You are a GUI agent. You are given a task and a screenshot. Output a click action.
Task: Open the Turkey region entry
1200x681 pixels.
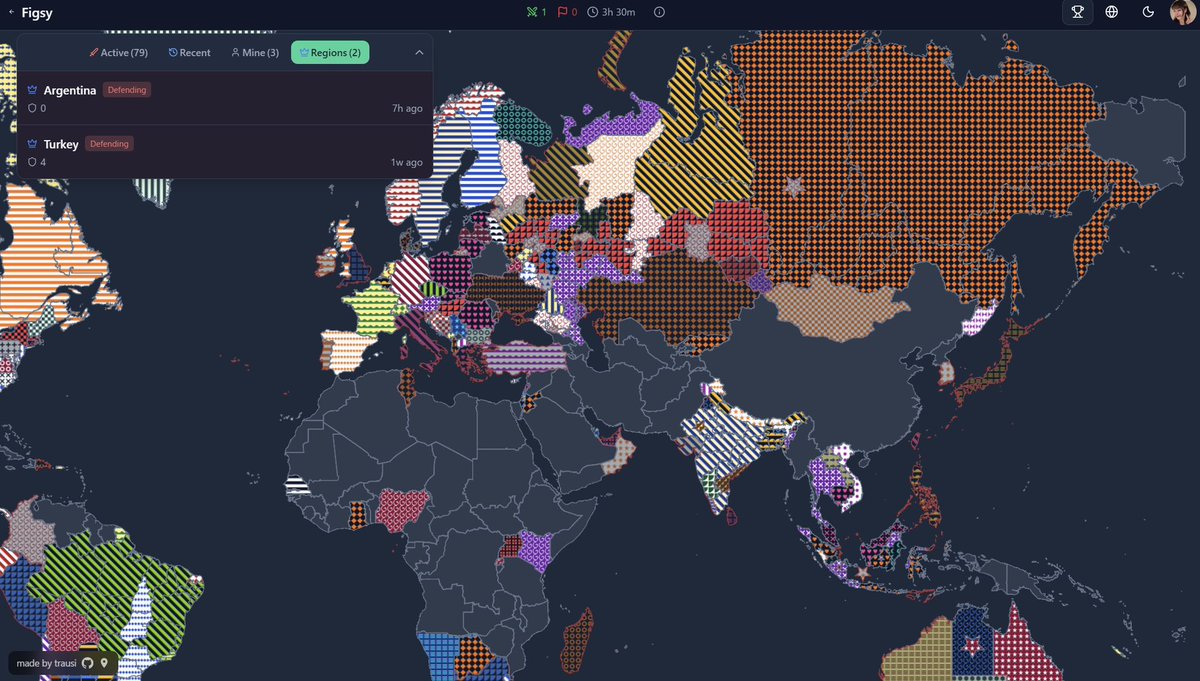tap(225, 152)
